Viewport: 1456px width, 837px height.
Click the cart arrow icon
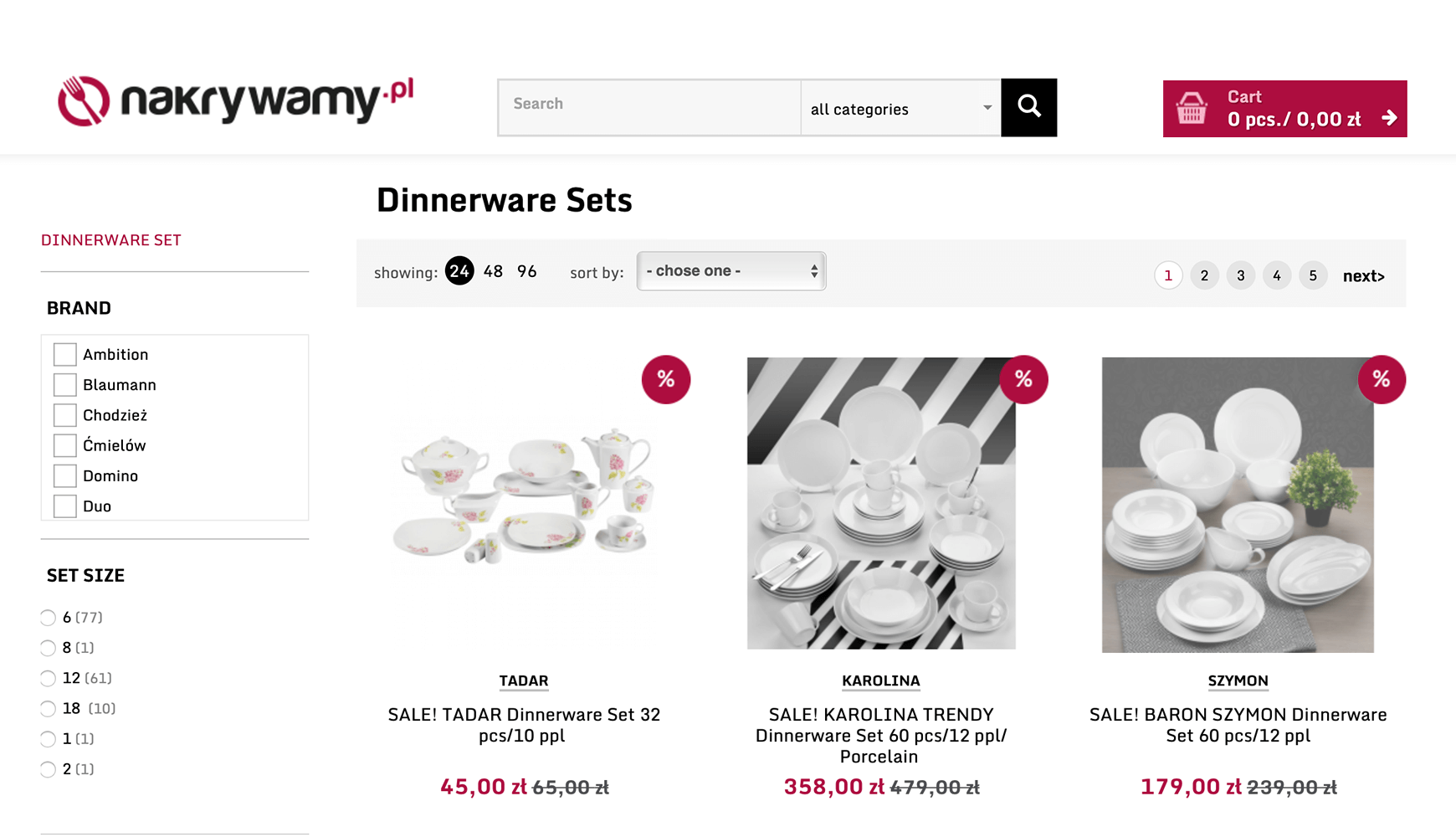(1389, 118)
